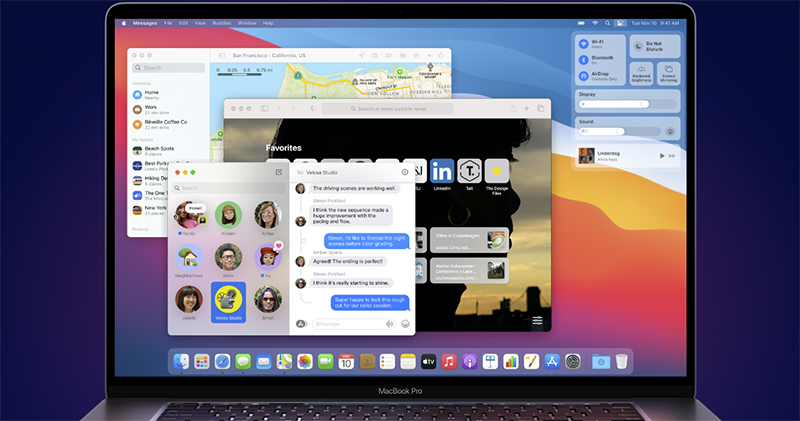Enable Do Not Disturb
This screenshot has height=421, width=800.
pyautogui.click(x=639, y=45)
